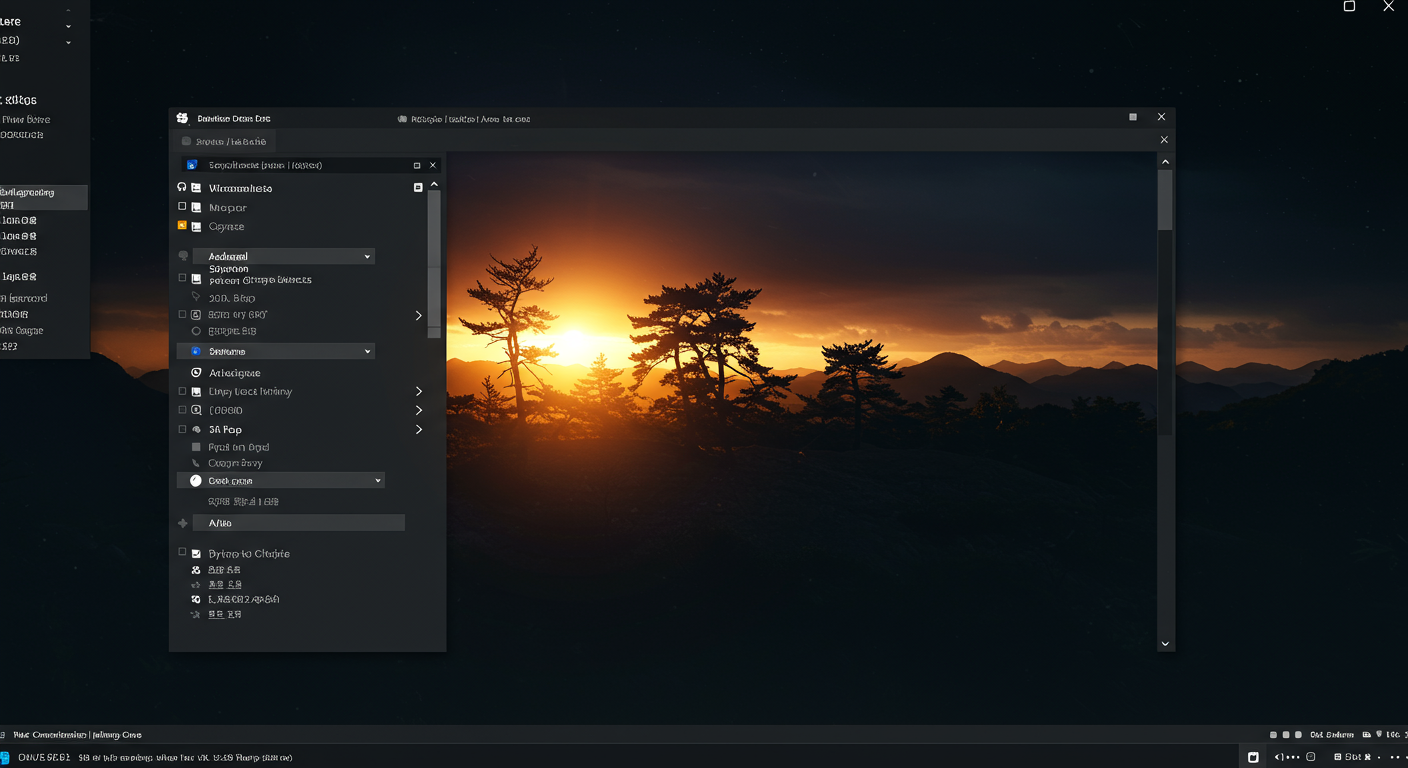Viewport: 1408px width, 768px height.
Task: Click the gray square icon beside Pyat entry
Action: click(x=196, y=447)
